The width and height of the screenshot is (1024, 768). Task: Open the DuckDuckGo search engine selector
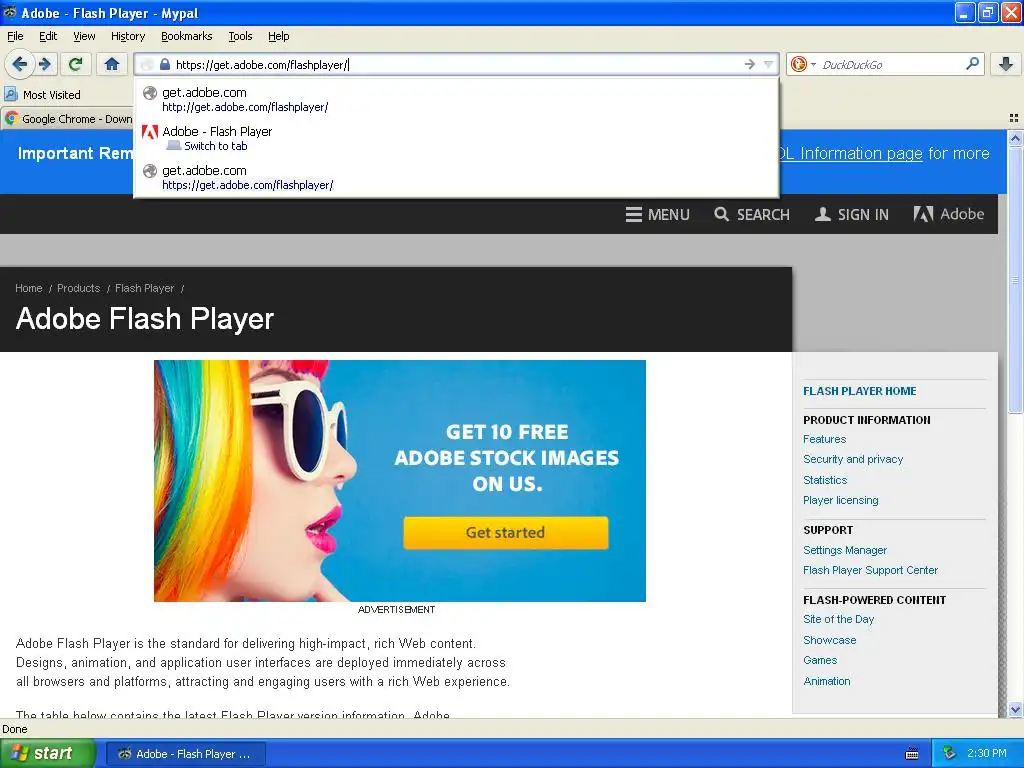[x=803, y=64]
